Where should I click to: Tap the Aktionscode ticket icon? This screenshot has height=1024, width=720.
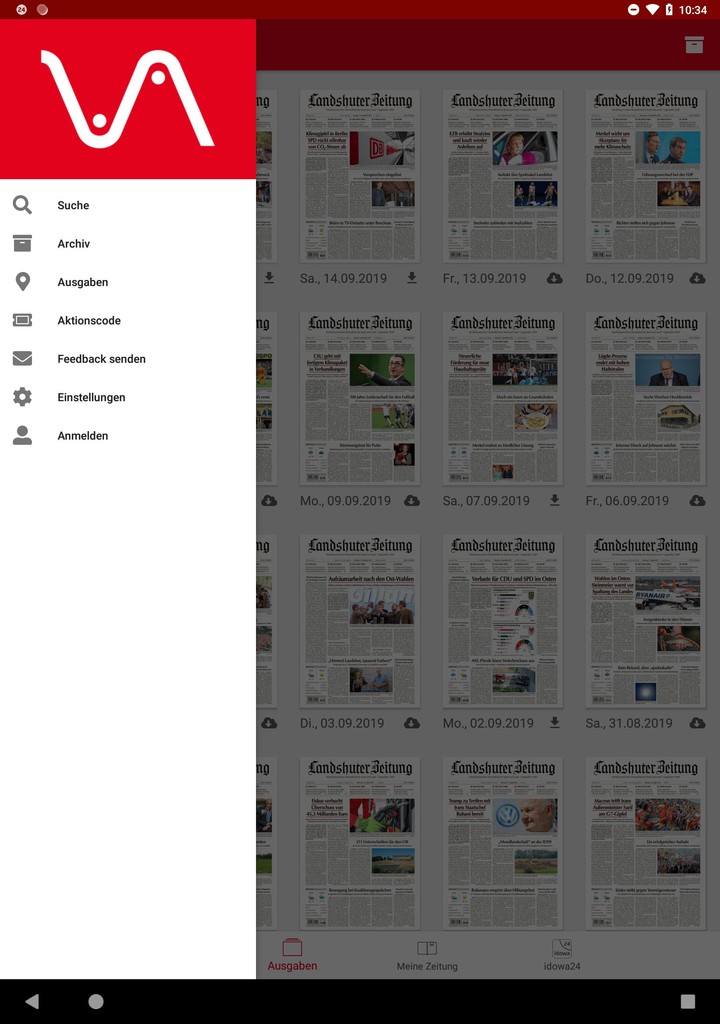[22, 320]
